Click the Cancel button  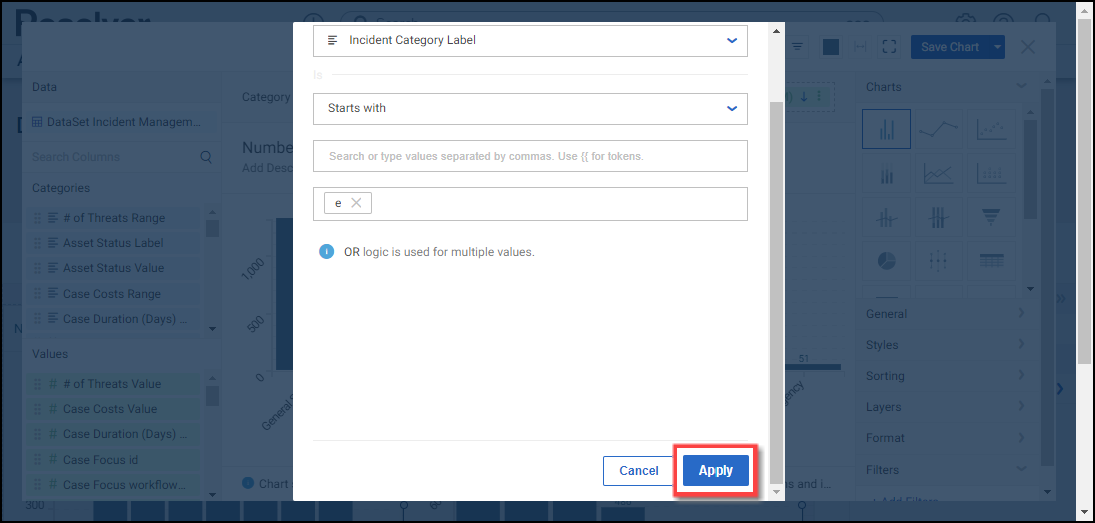(x=638, y=471)
